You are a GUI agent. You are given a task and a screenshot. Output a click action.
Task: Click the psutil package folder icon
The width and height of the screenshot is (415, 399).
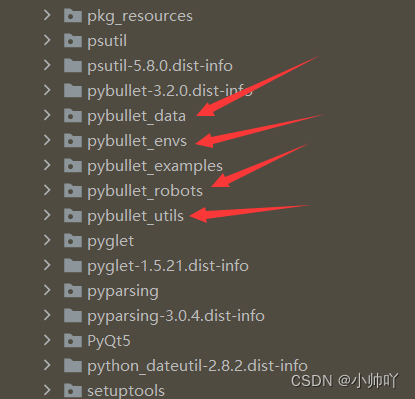pos(73,40)
